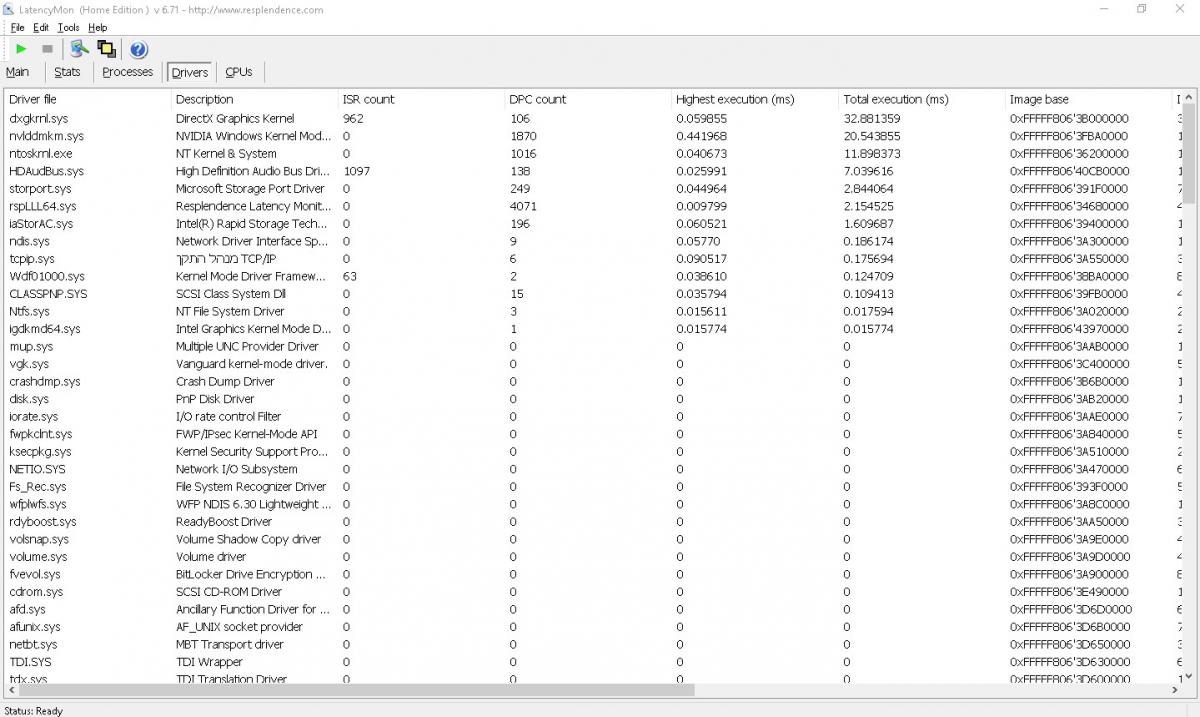Select the ntoskrnl.exe row
This screenshot has width=1200, height=717.
tap(592, 153)
